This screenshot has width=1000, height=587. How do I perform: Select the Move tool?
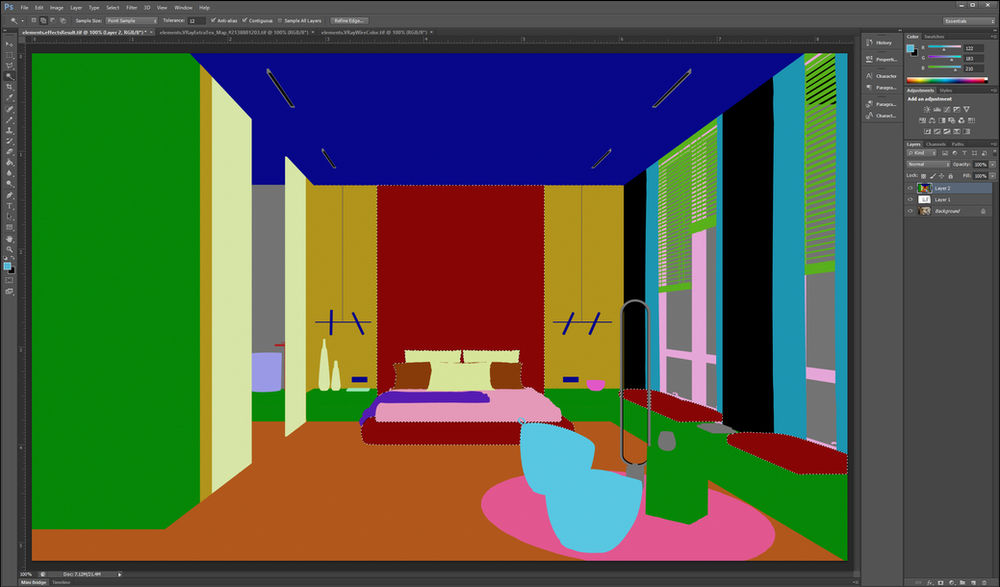pyautogui.click(x=10, y=46)
